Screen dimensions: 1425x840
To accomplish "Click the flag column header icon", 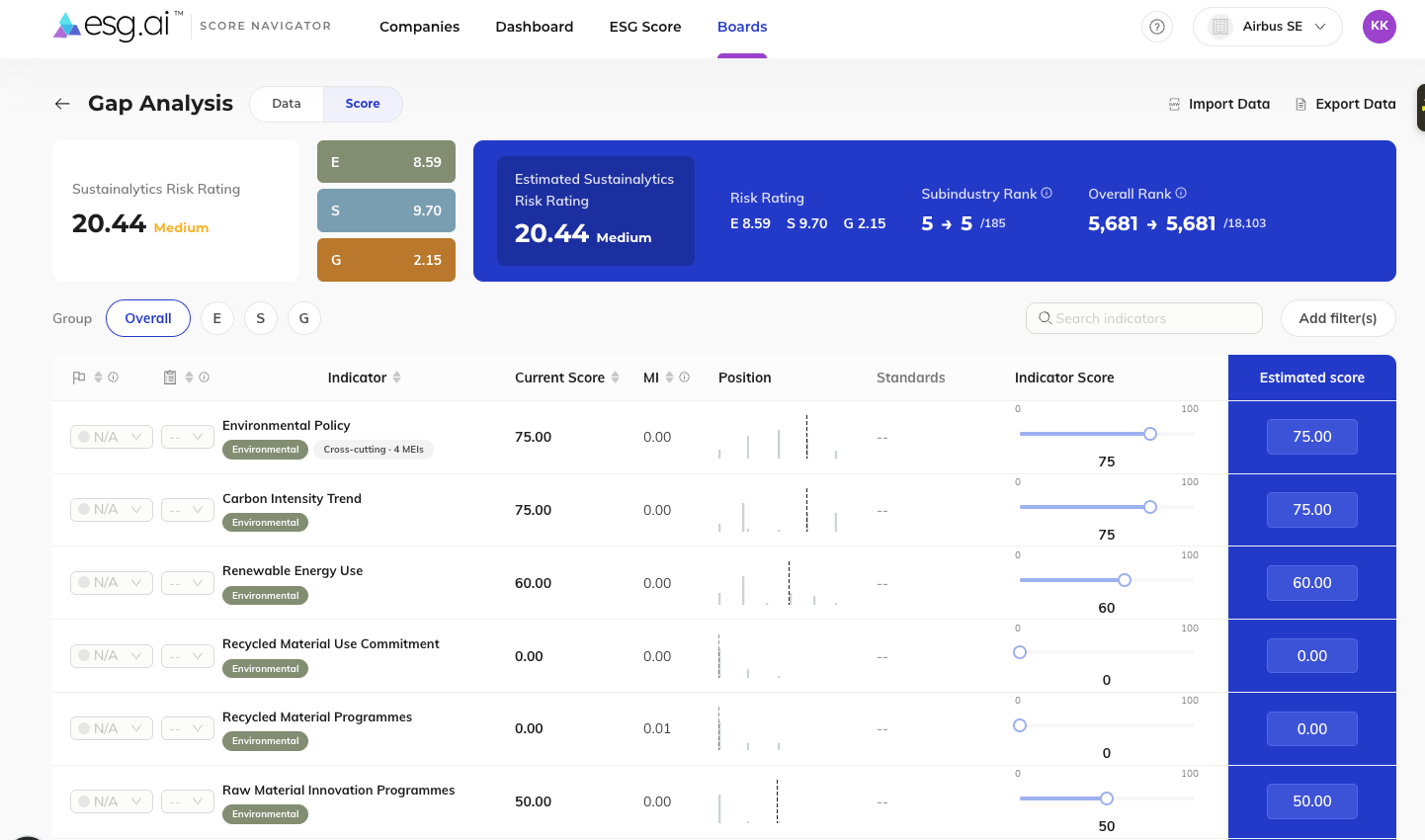I will (x=79, y=378).
